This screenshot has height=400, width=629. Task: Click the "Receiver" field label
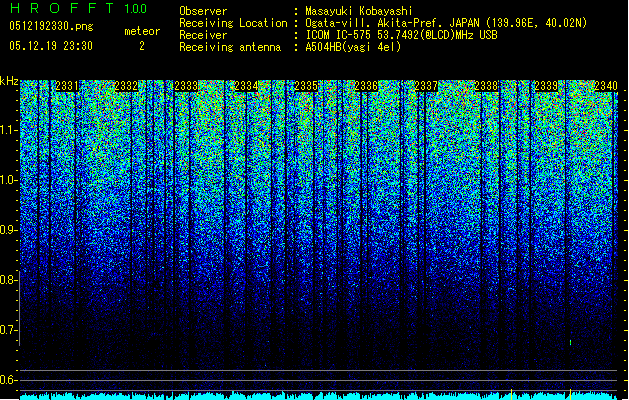[203, 35]
